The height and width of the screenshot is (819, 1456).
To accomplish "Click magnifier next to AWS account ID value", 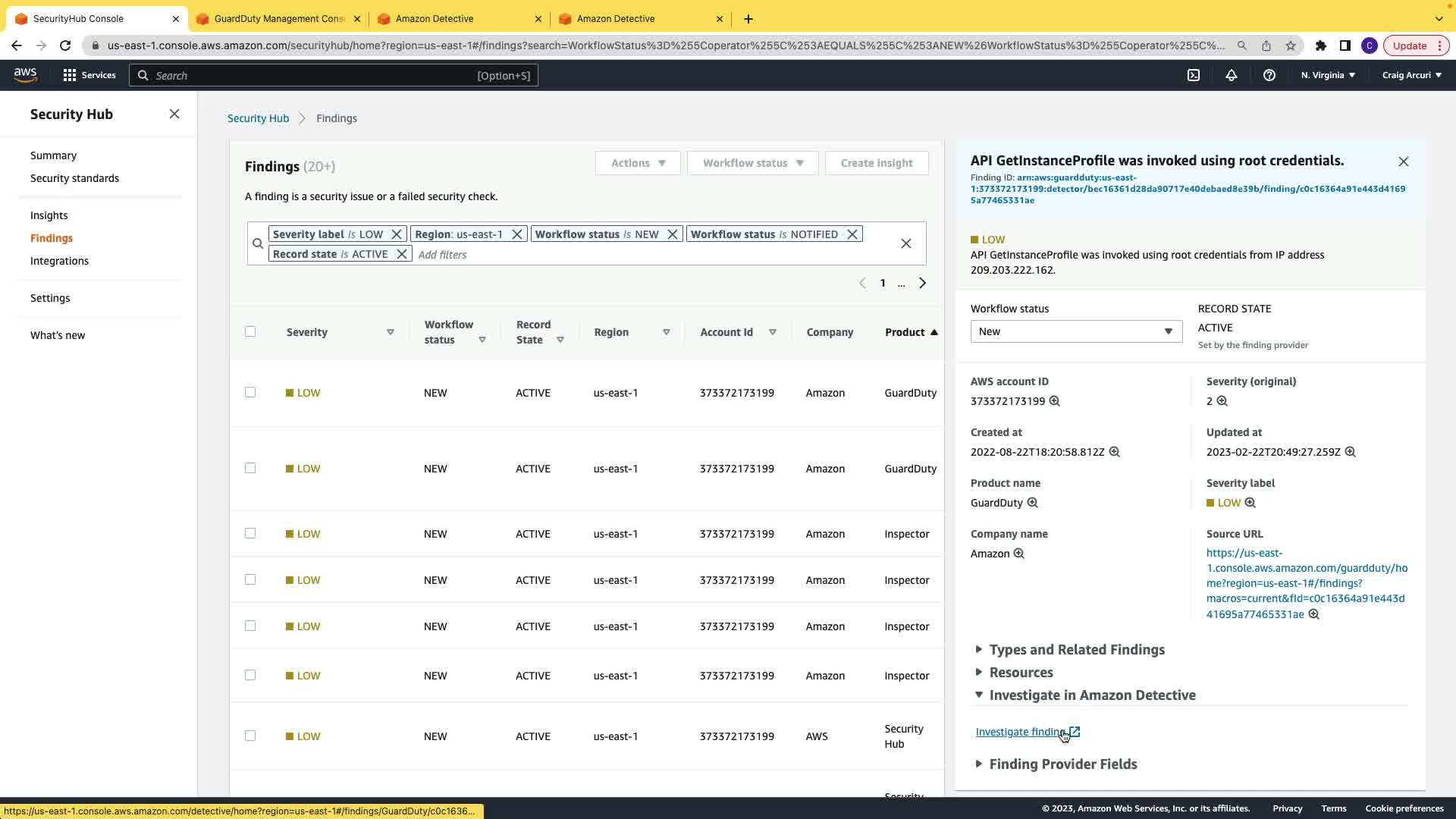I will coord(1055,401).
